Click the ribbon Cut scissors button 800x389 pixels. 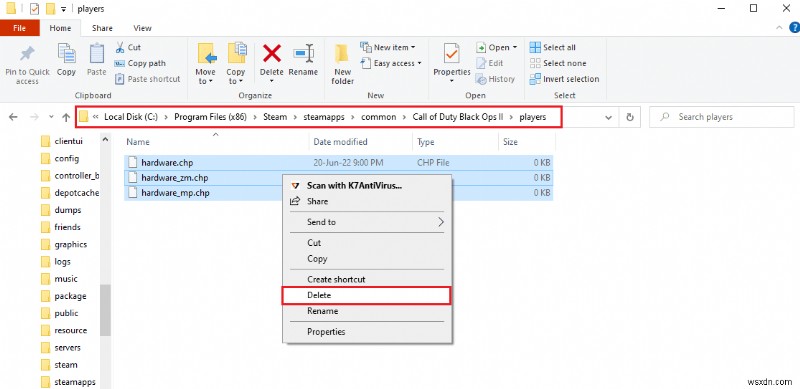pyautogui.click(x=128, y=47)
